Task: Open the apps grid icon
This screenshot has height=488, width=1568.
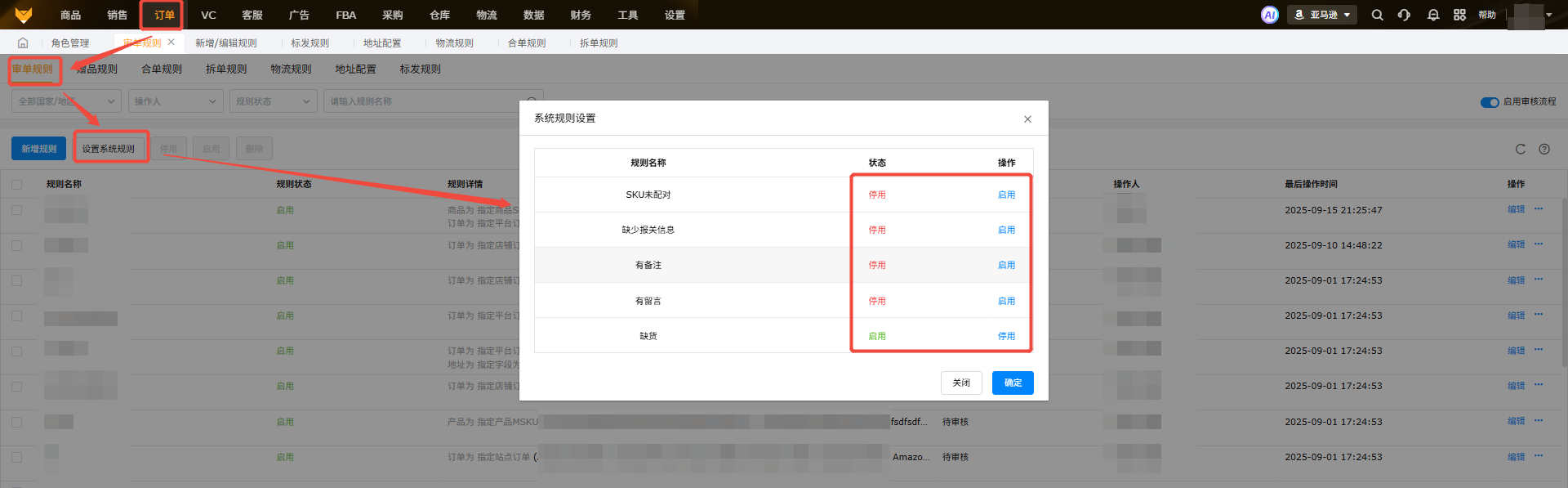Action: 1459,15
